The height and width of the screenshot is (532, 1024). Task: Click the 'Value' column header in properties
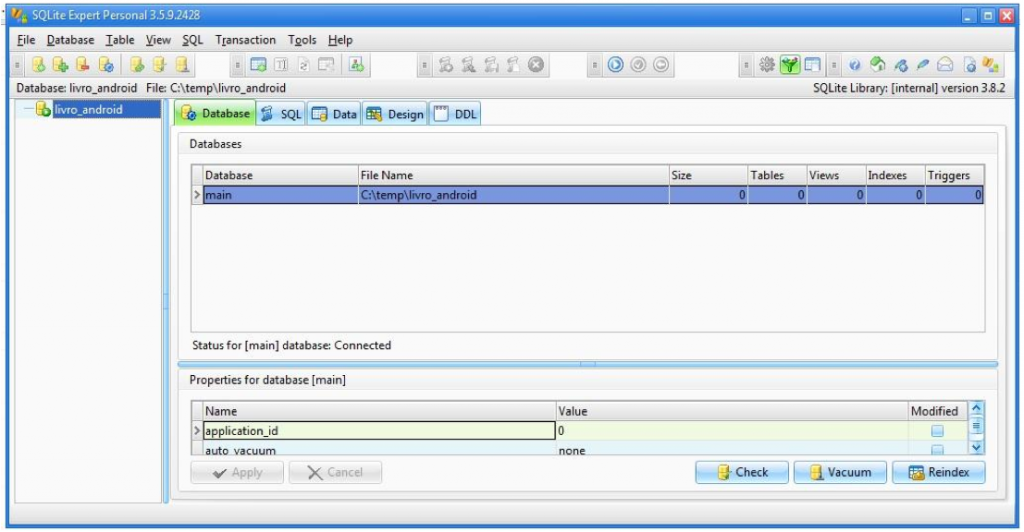pyautogui.click(x=732, y=411)
